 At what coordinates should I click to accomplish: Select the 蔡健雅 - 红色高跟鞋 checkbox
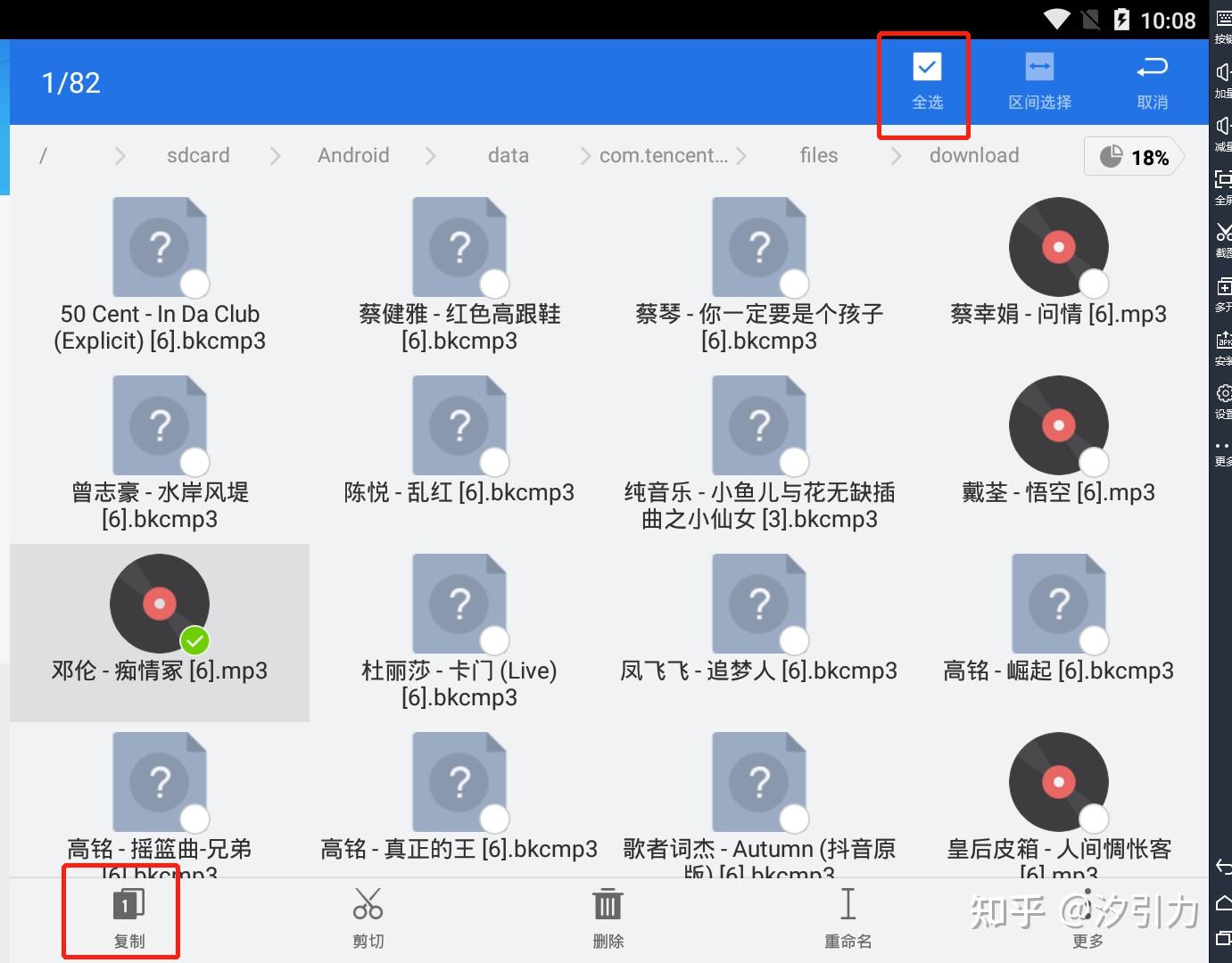click(x=494, y=284)
